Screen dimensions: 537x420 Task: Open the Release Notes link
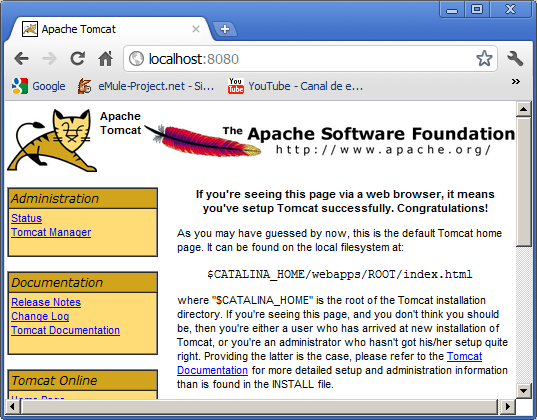coord(46,302)
